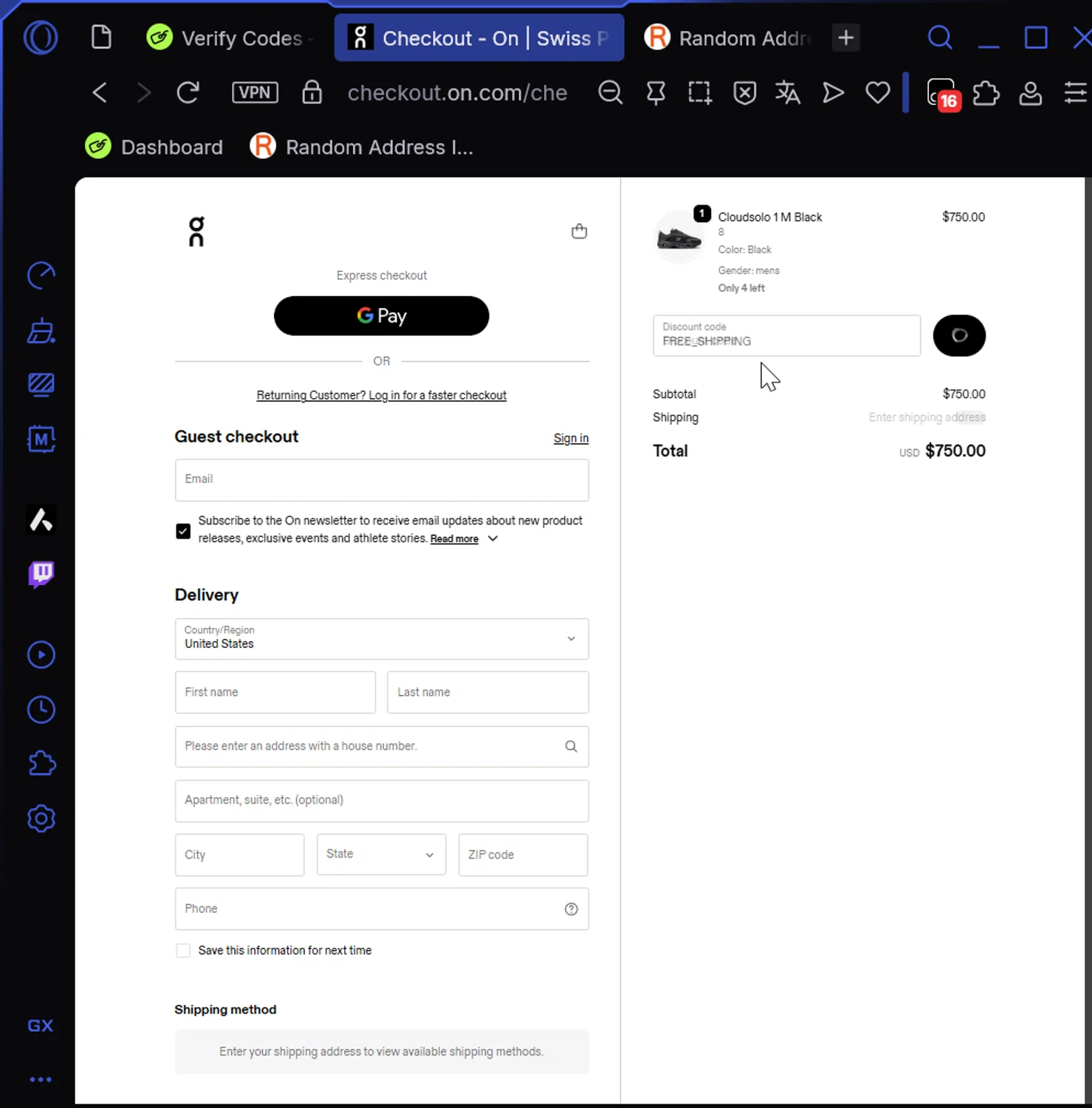Open the blank new page tab icon
Screen dimensions: 1092x1108
click(101, 37)
